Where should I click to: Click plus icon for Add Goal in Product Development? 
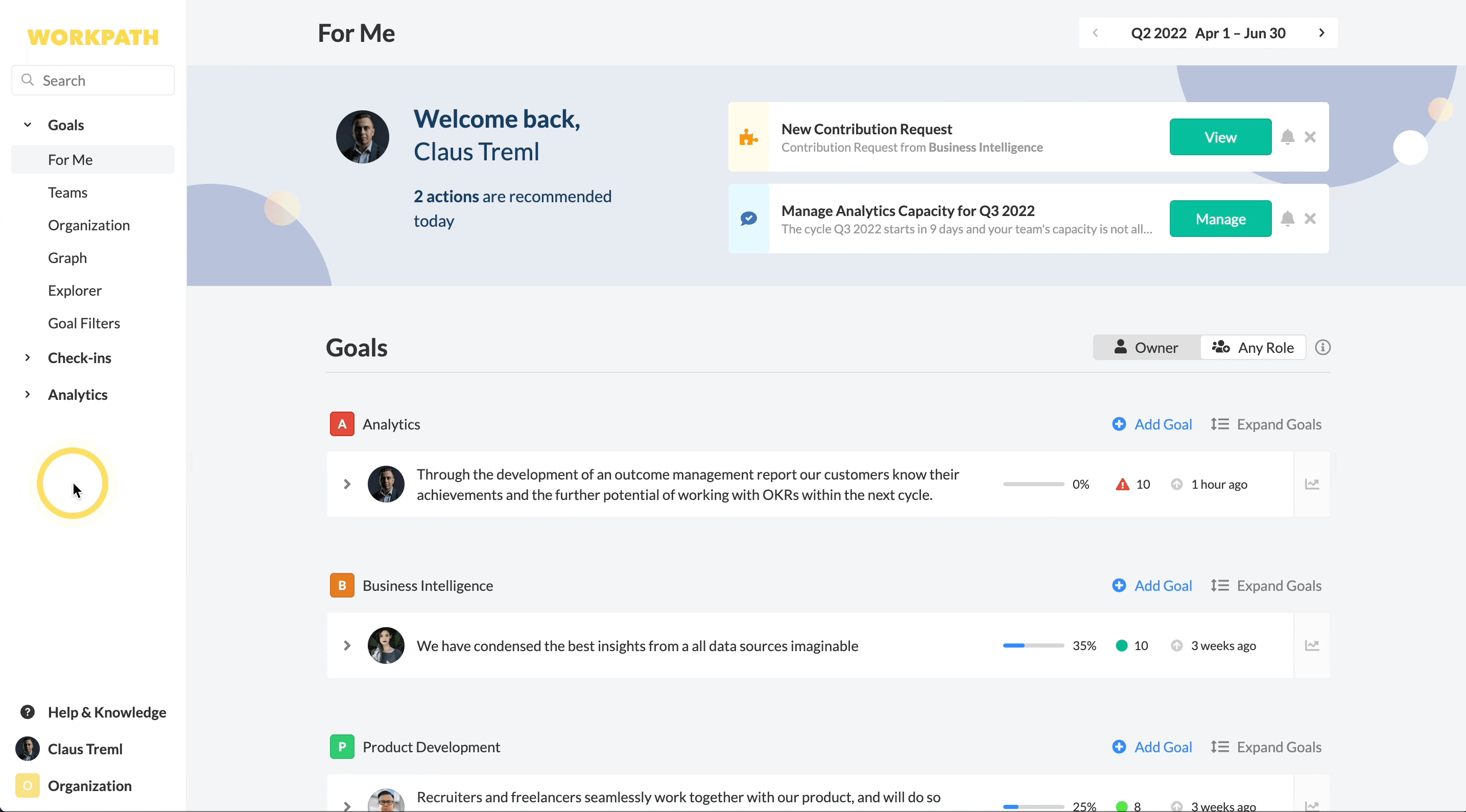pos(1118,747)
